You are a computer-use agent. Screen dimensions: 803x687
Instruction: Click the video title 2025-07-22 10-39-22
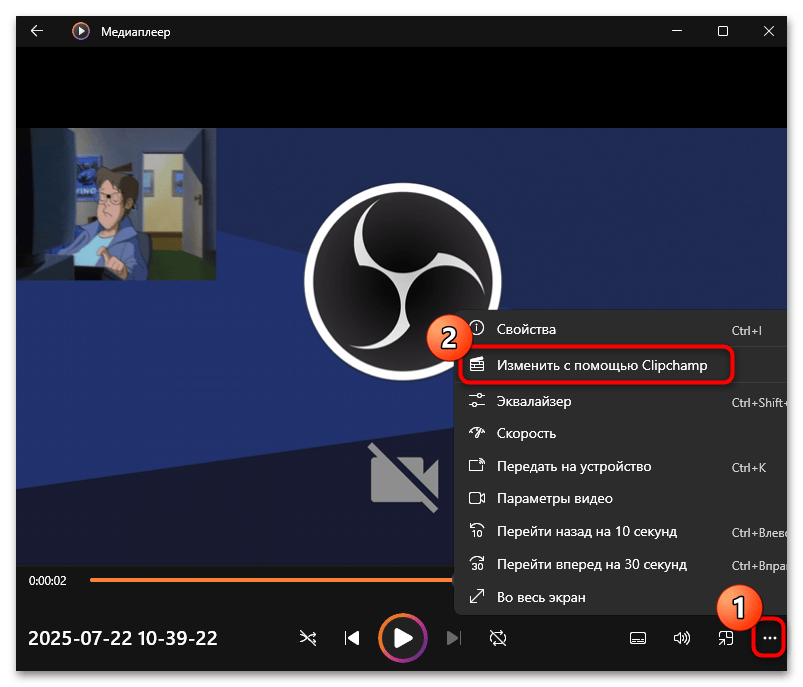coord(122,638)
